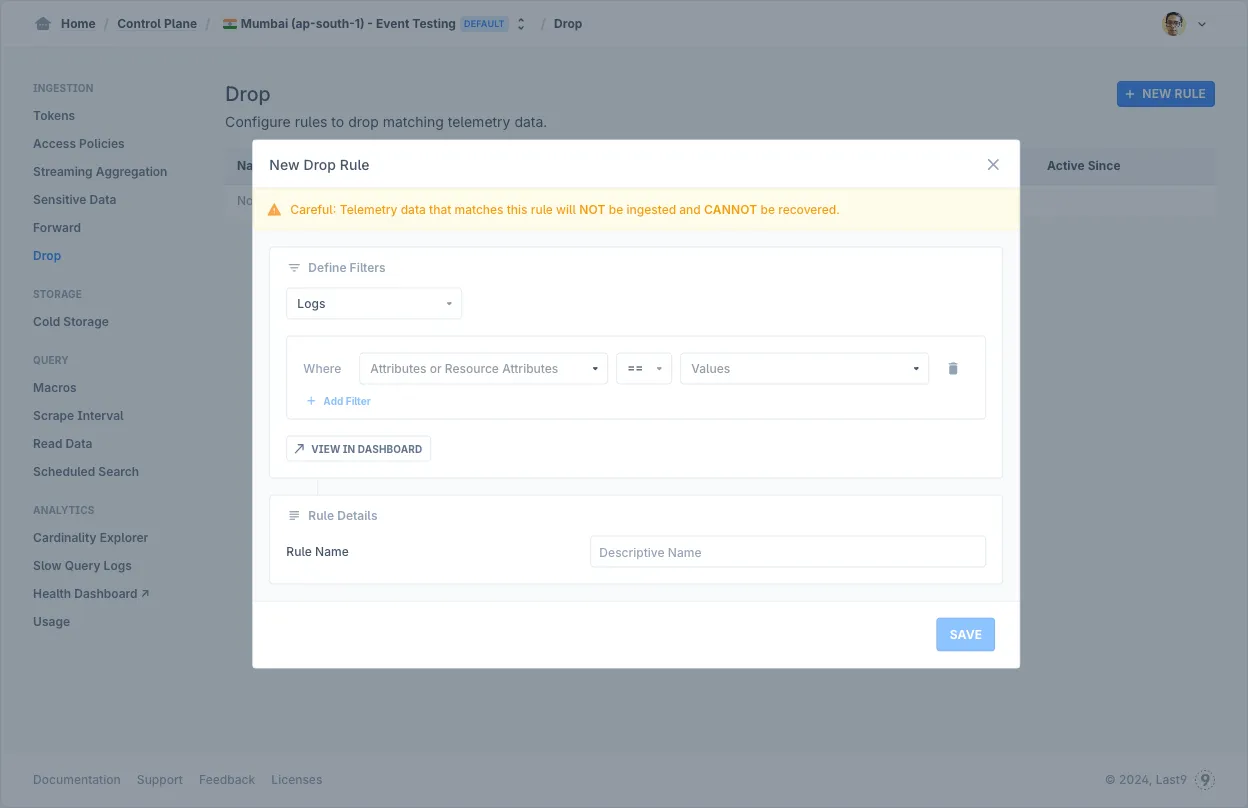1248x808 pixels.
Task: Click the user avatar picture
Action: tap(1174, 24)
